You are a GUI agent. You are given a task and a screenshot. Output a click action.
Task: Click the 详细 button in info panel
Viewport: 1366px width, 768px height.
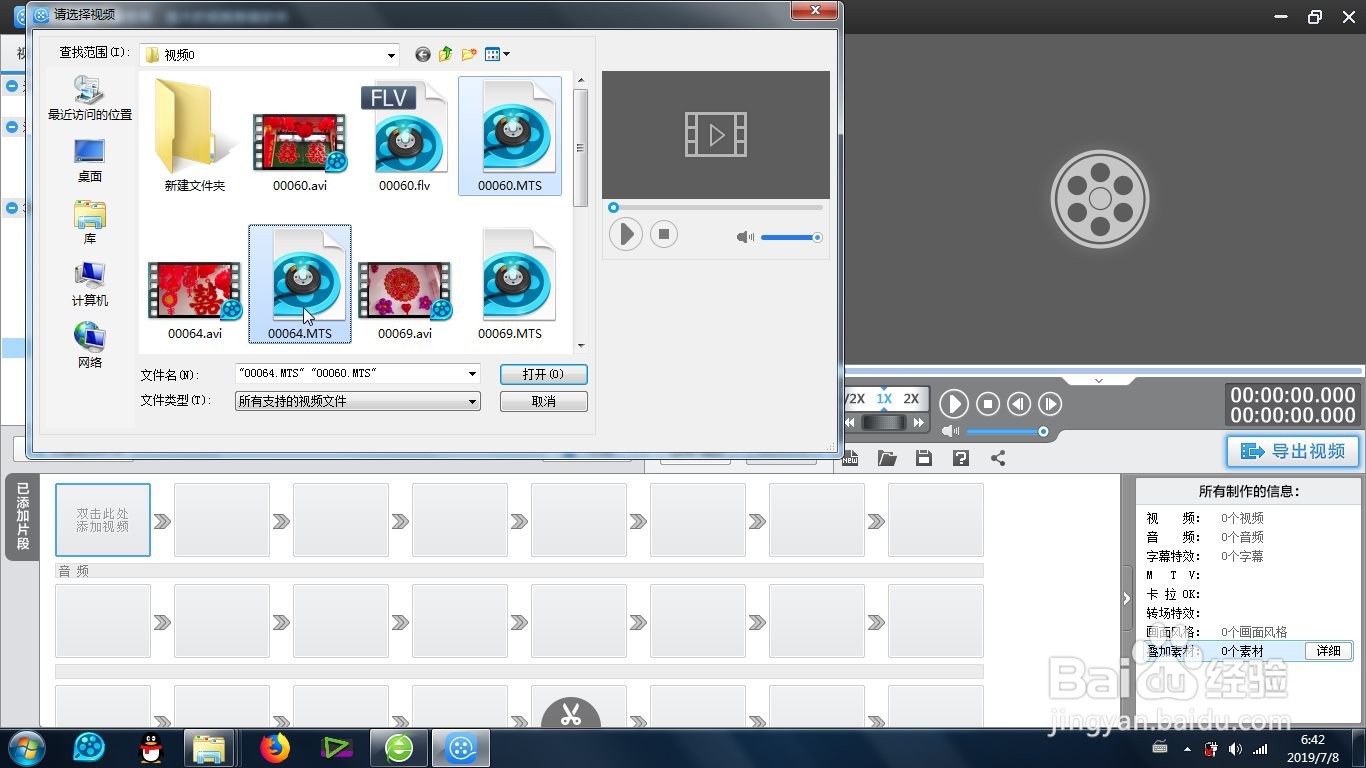tap(1328, 651)
